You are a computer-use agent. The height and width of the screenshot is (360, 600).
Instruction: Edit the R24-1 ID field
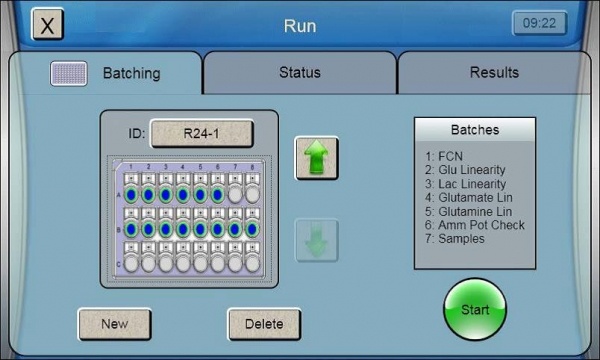[x=202, y=134]
